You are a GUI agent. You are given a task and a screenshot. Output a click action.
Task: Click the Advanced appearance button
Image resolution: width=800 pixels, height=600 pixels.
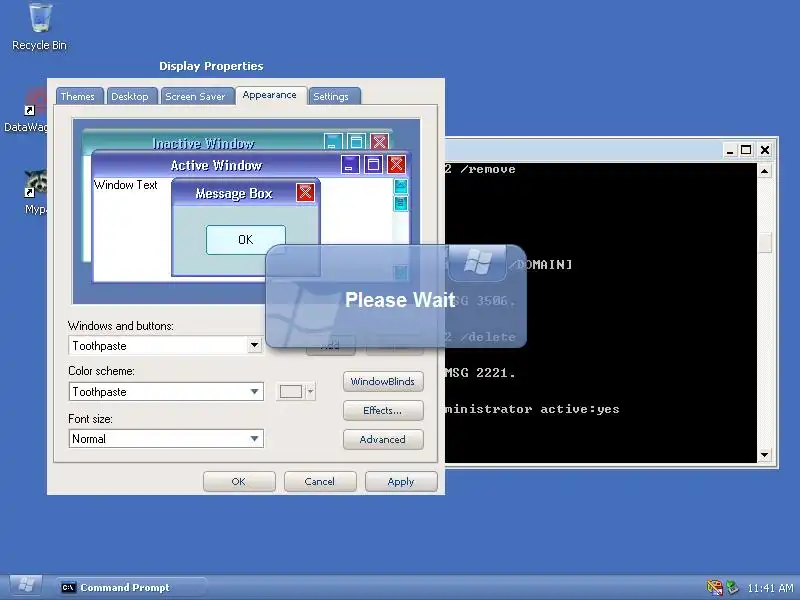(x=383, y=439)
